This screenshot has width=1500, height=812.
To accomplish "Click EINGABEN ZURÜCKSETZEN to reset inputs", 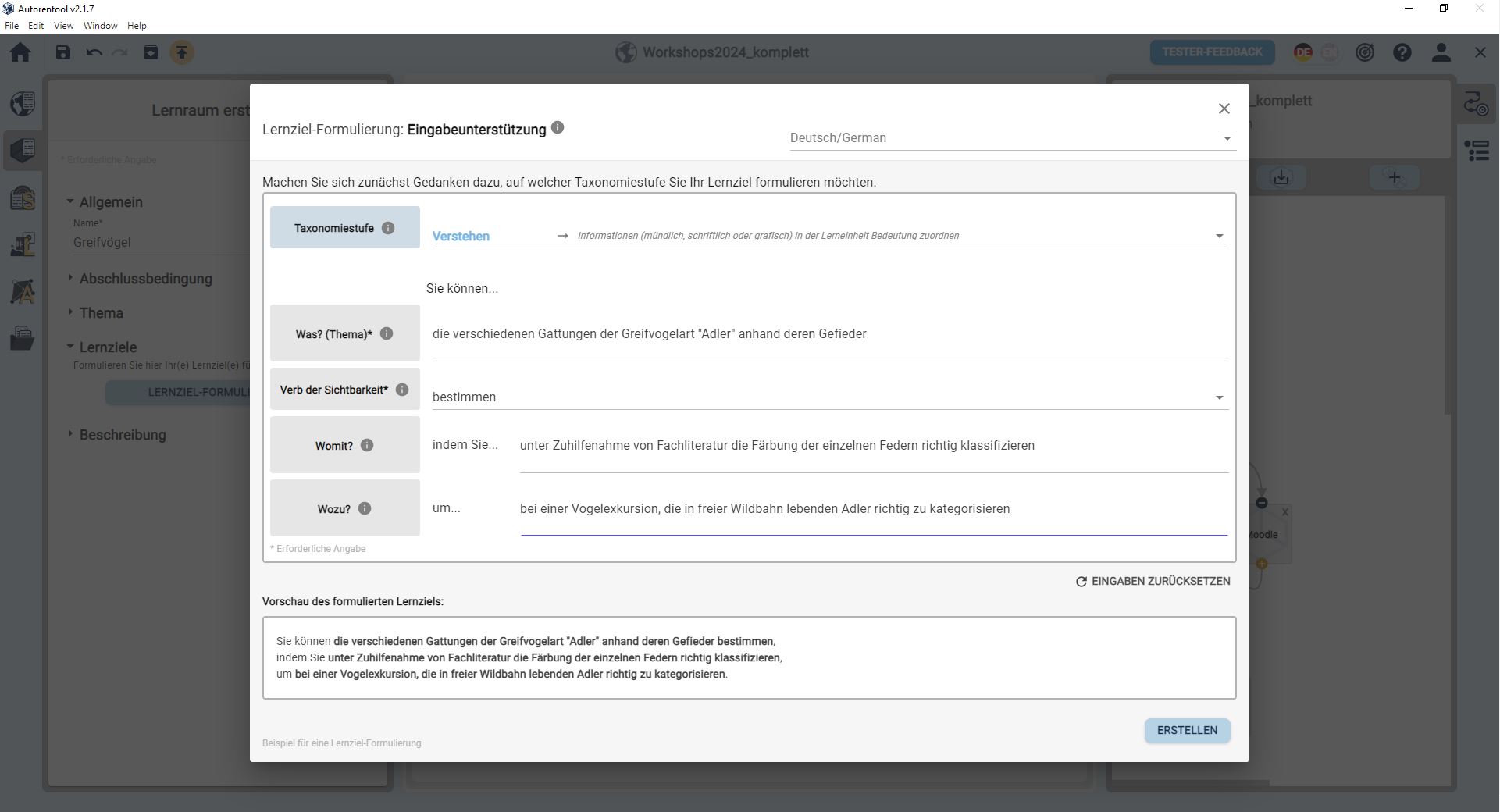I will coord(1153,581).
